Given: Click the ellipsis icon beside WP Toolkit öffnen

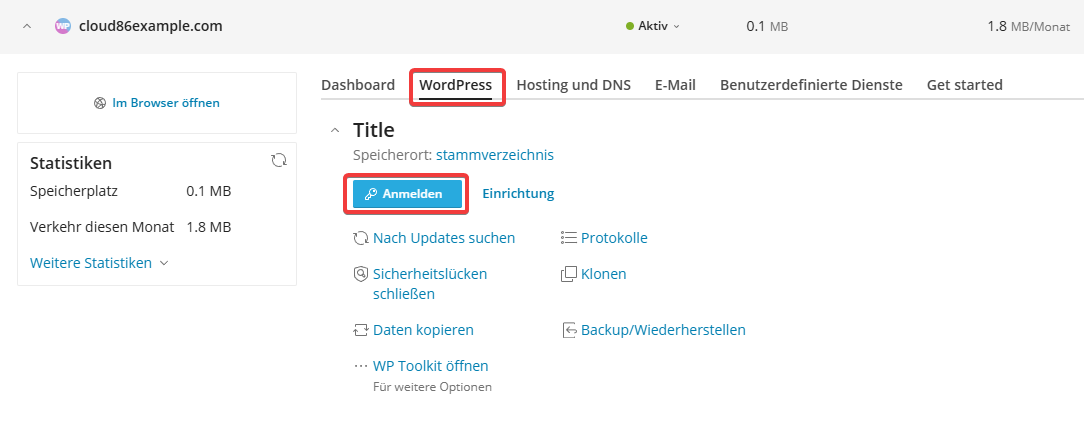Looking at the screenshot, I should click(x=360, y=366).
